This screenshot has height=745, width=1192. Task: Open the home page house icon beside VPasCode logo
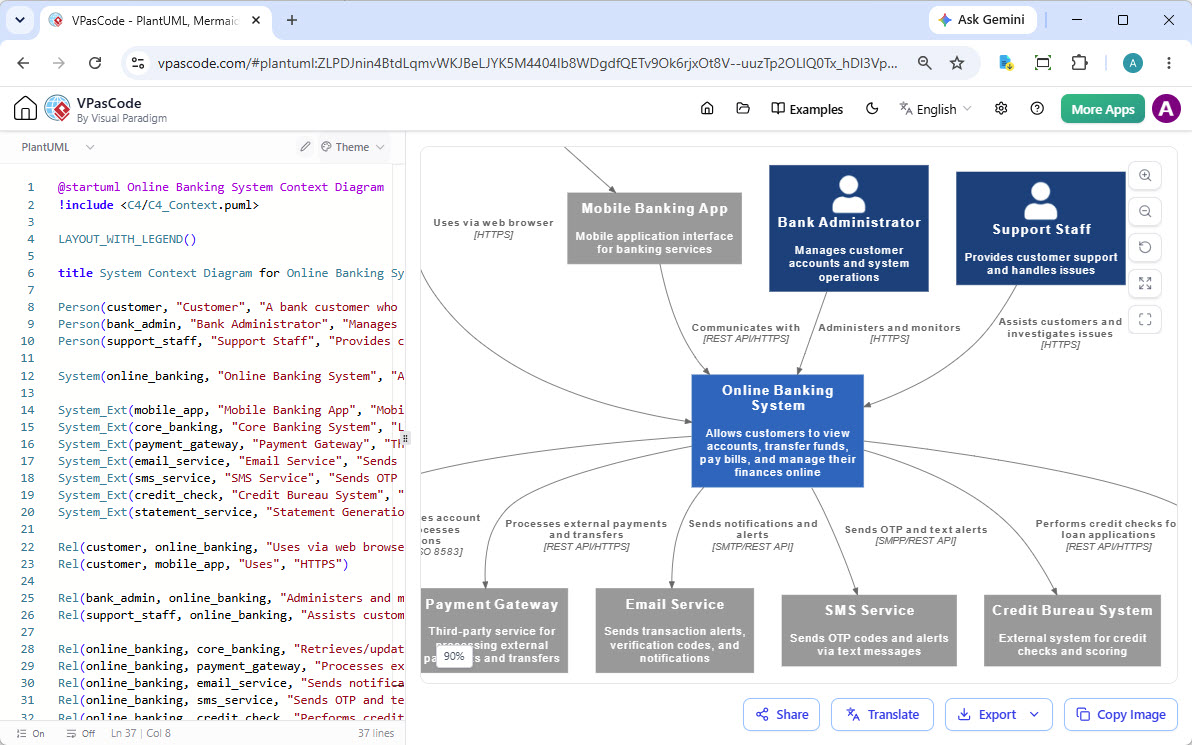pyautogui.click(x=25, y=109)
